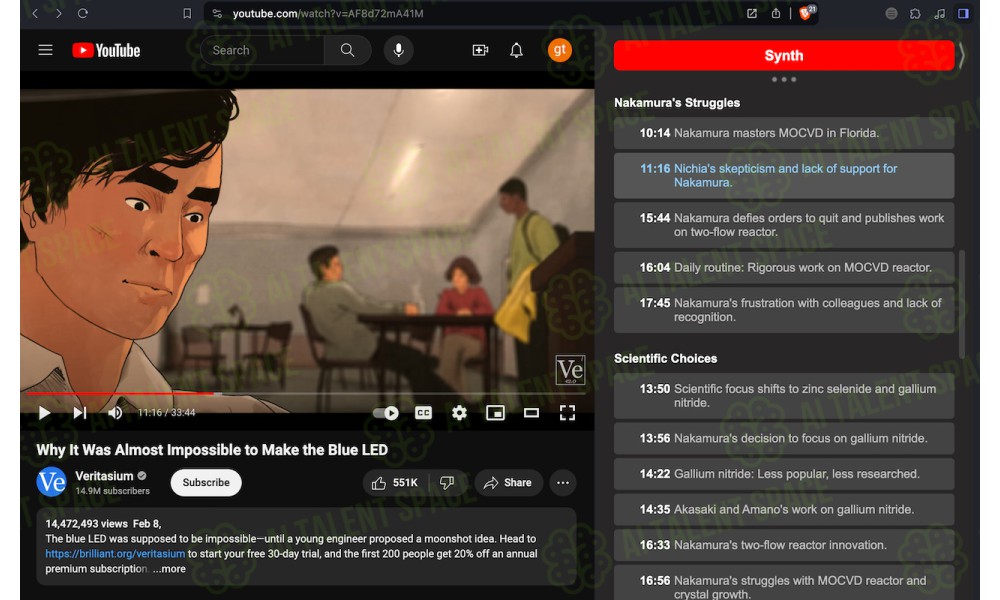Toggle closed captions with CC button

point(423,413)
